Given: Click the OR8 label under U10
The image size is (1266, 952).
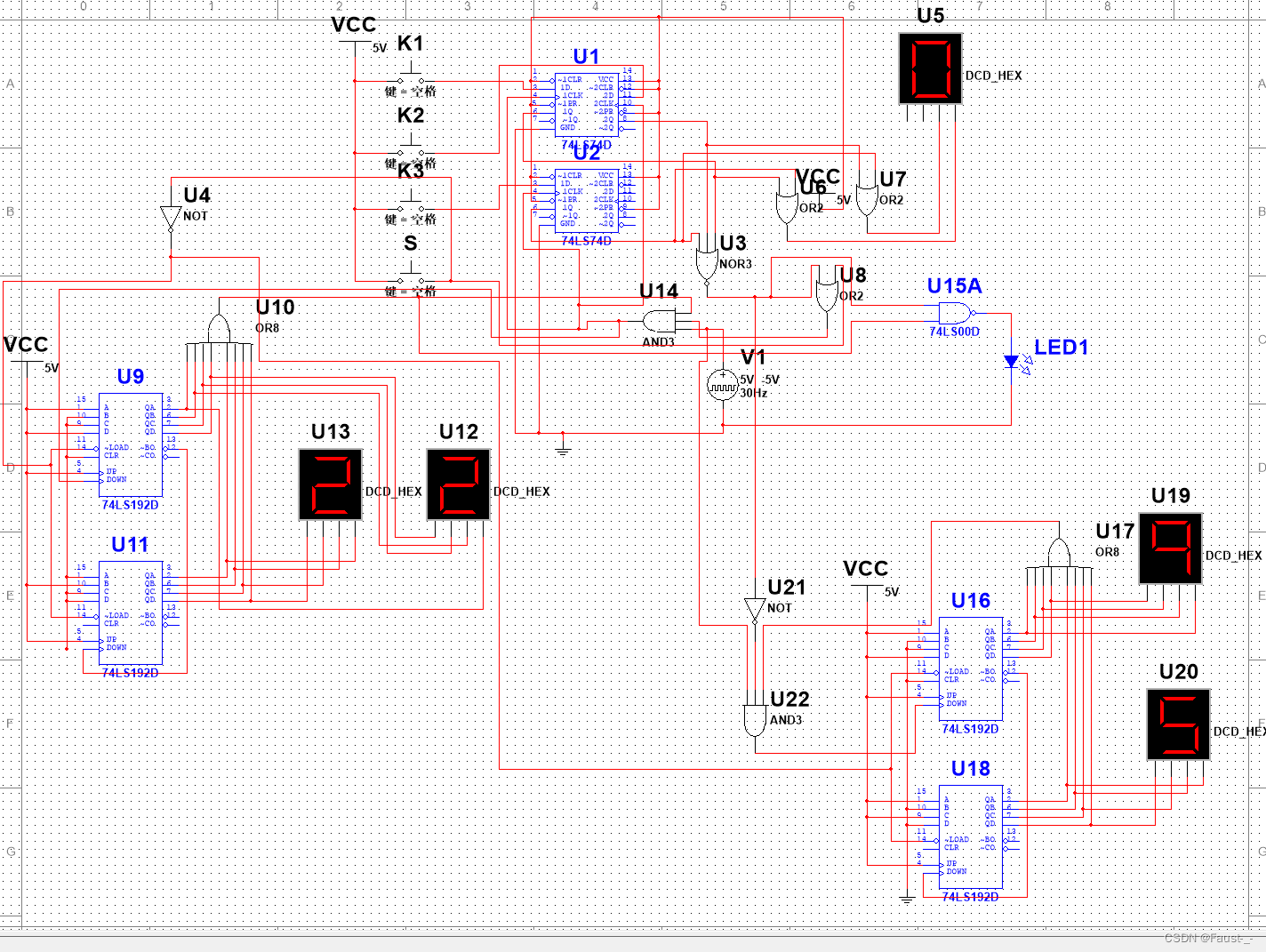Looking at the screenshot, I should [268, 328].
